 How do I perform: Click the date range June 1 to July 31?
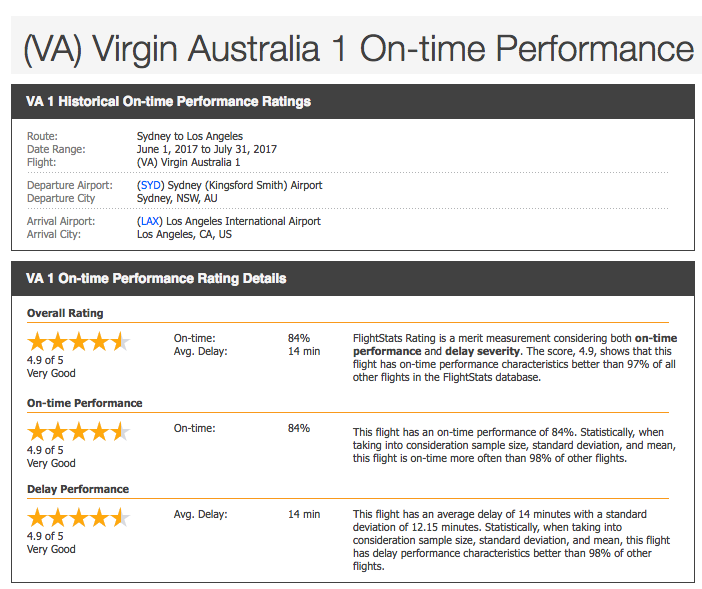[207, 149]
